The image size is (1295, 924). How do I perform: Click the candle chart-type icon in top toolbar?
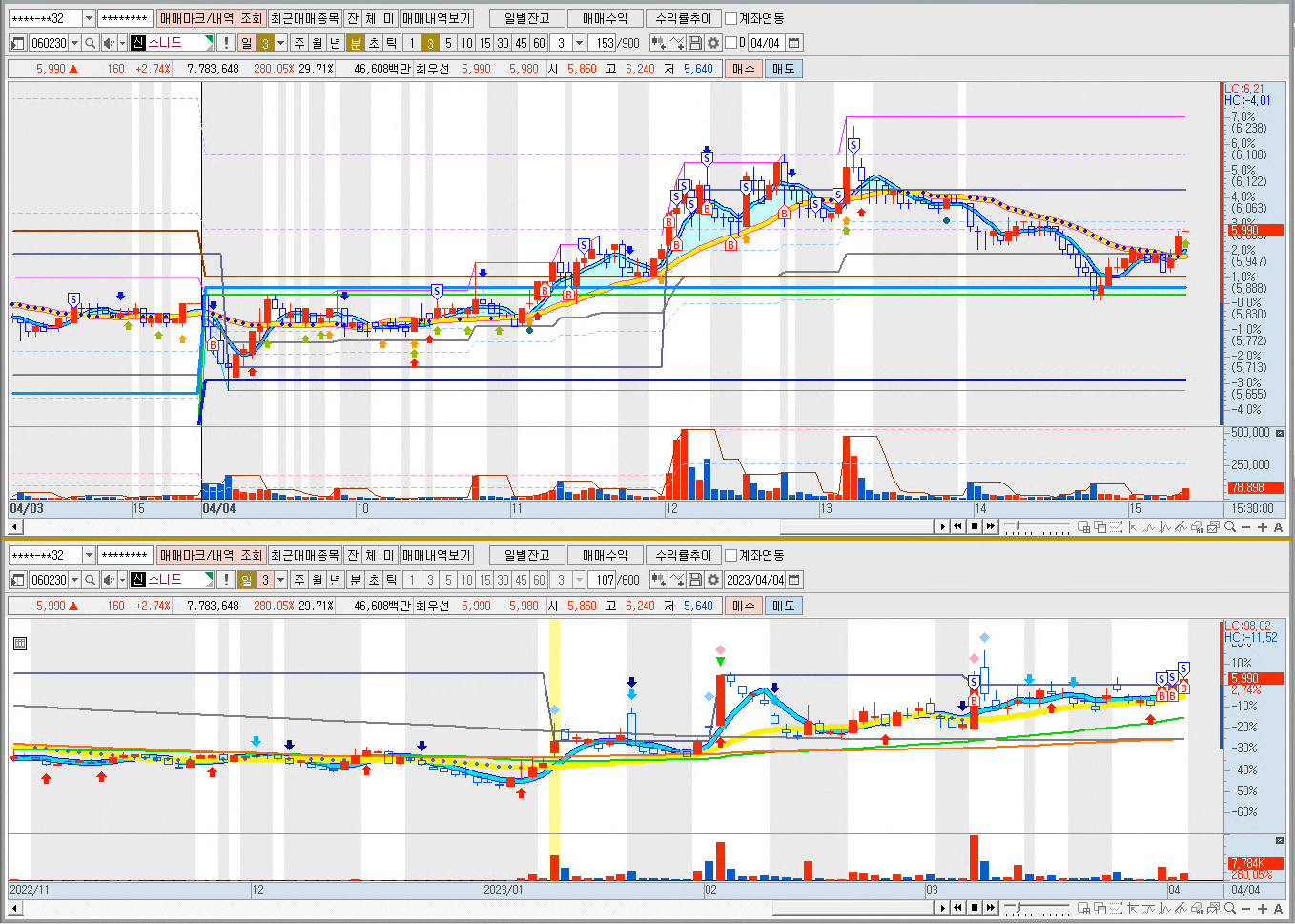point(659,43)
